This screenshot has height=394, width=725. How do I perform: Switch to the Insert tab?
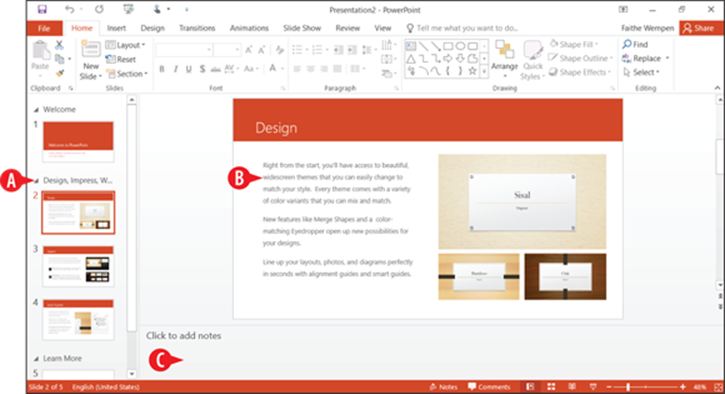coord(117,28)
